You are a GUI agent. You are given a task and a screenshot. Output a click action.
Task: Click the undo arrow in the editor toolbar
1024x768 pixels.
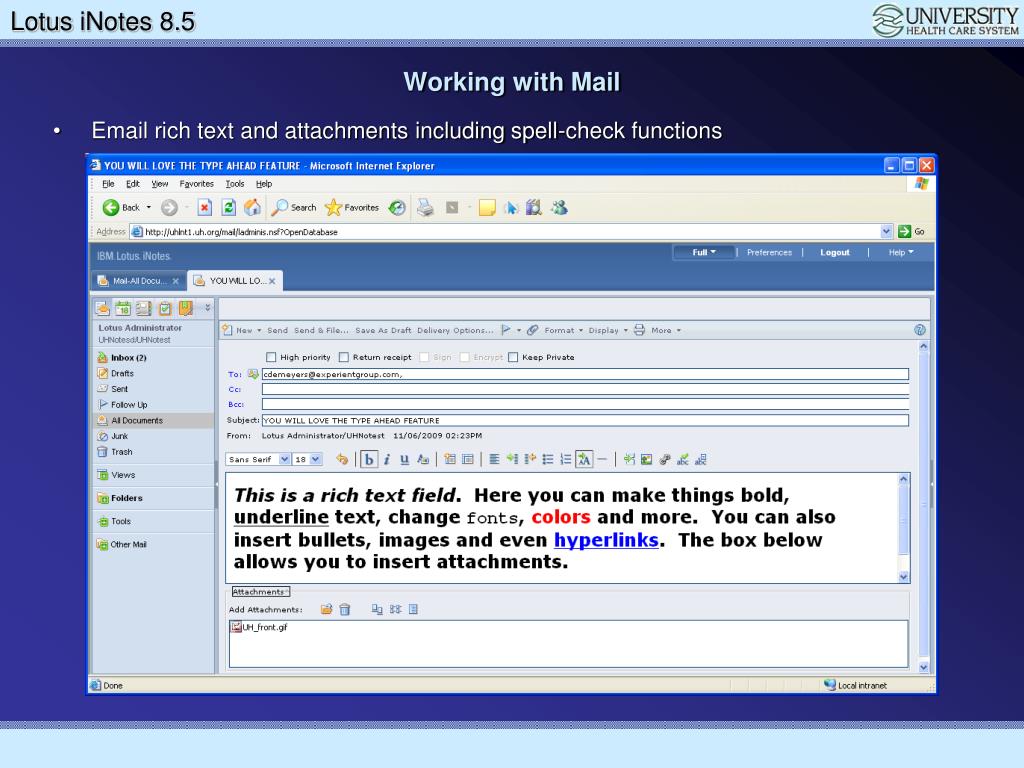342,459
